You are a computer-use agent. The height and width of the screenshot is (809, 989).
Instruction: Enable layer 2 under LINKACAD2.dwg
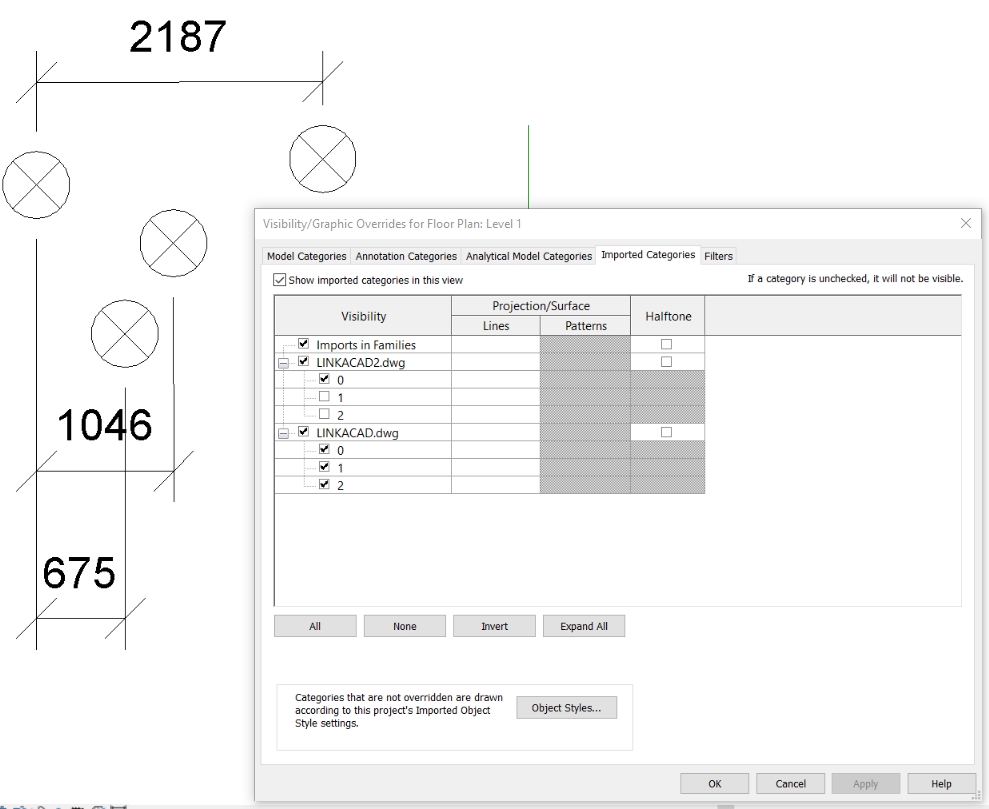pos(324,414)
